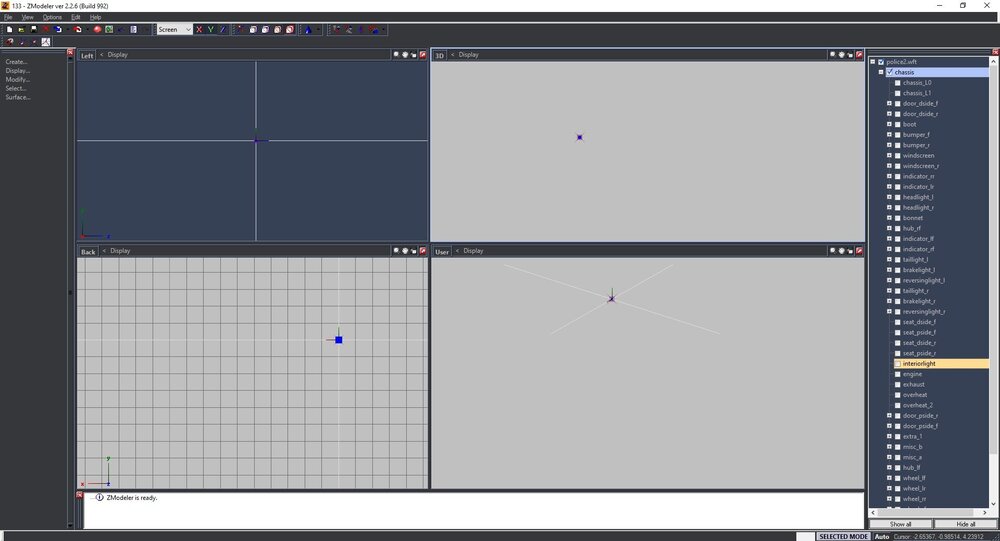Select the first cube selection-level icon
This screenshot has width=1000, height=541.
point(253,29)
